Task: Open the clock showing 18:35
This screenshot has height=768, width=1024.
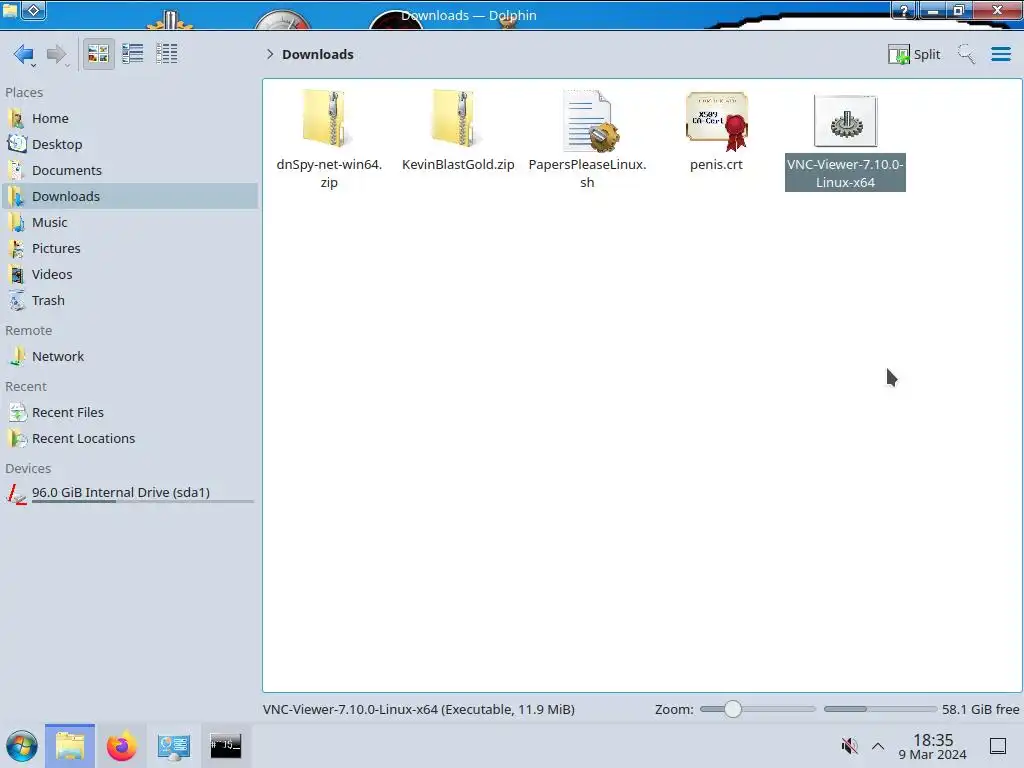Action: point(933,746)
